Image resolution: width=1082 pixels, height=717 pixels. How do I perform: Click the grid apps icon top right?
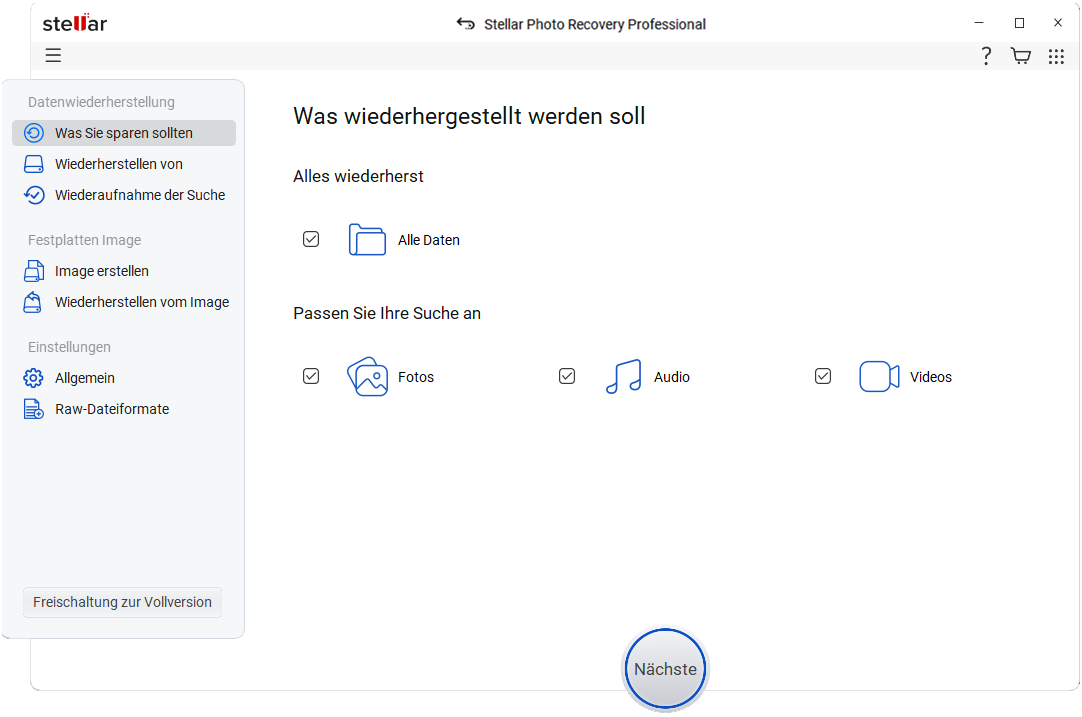(1056, 56)
